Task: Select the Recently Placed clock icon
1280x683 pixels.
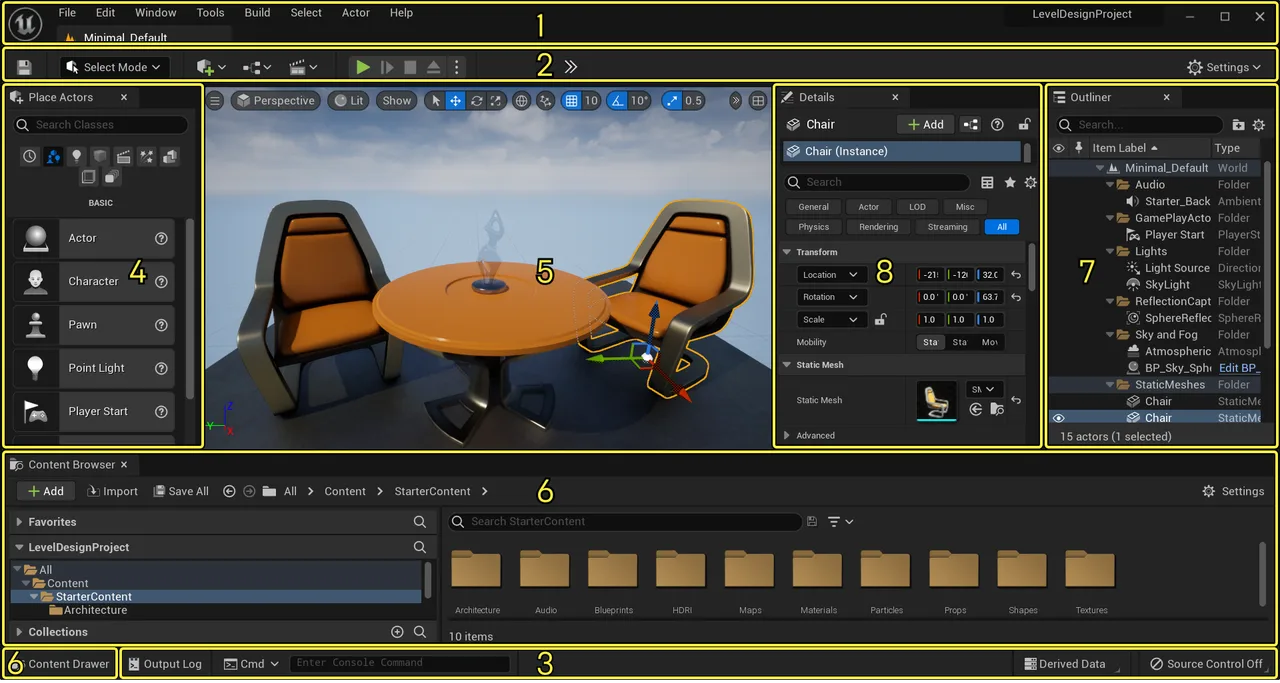Action: point(30,156)
